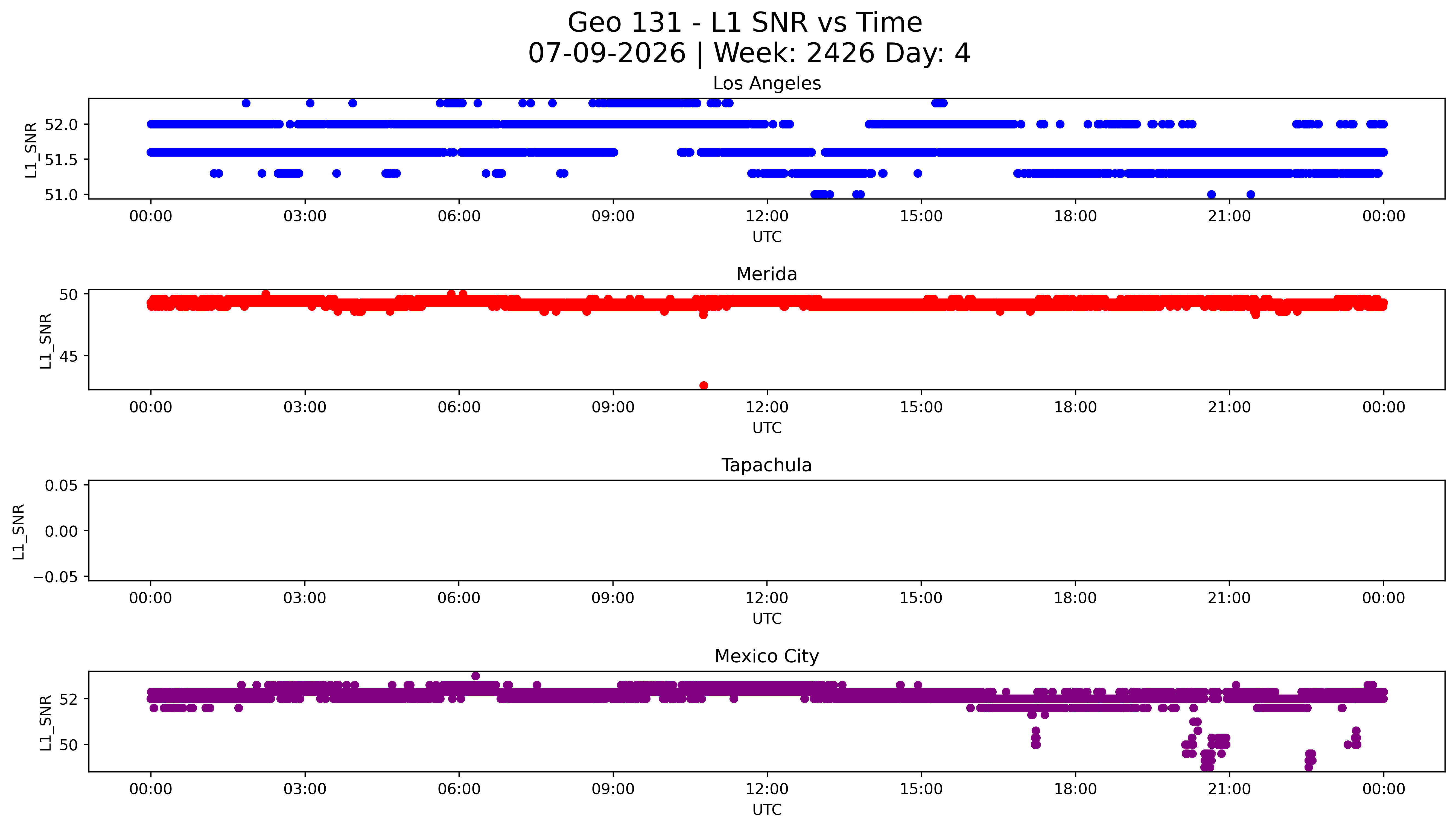Screen dimensions: 1456x829
Task: Click the 18:00 tick label under Mexico City
Action: (x=1075, y=789)
